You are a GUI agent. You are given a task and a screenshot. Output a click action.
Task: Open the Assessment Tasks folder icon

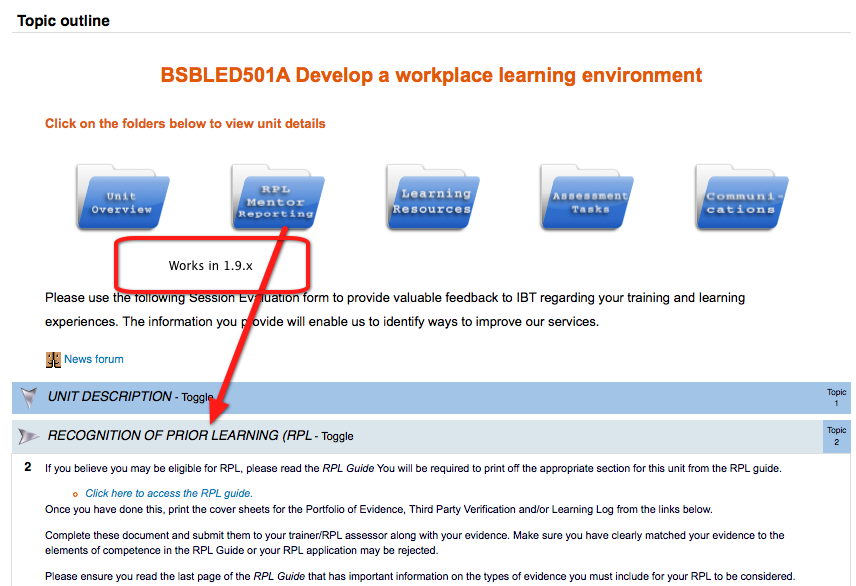tap(587, 197)
